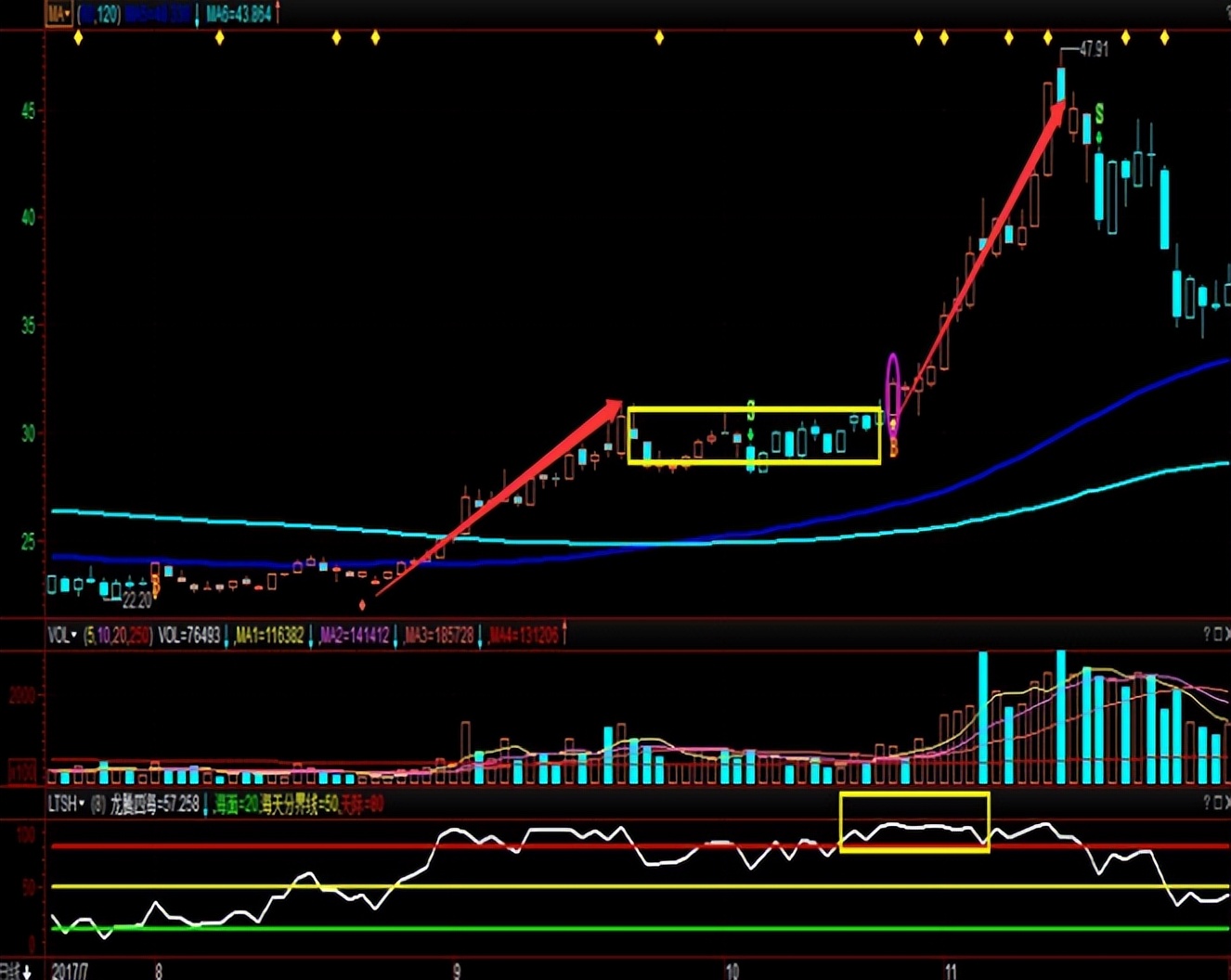The image size is (1231, 980).
Task: Click the MA2=141412 volume average value
Action: pos(355,636)
